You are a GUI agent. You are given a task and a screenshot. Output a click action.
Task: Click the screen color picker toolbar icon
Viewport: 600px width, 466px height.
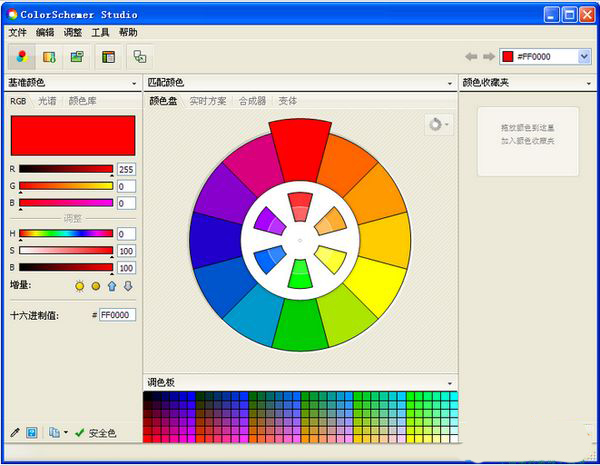click(x=140, y=57)
